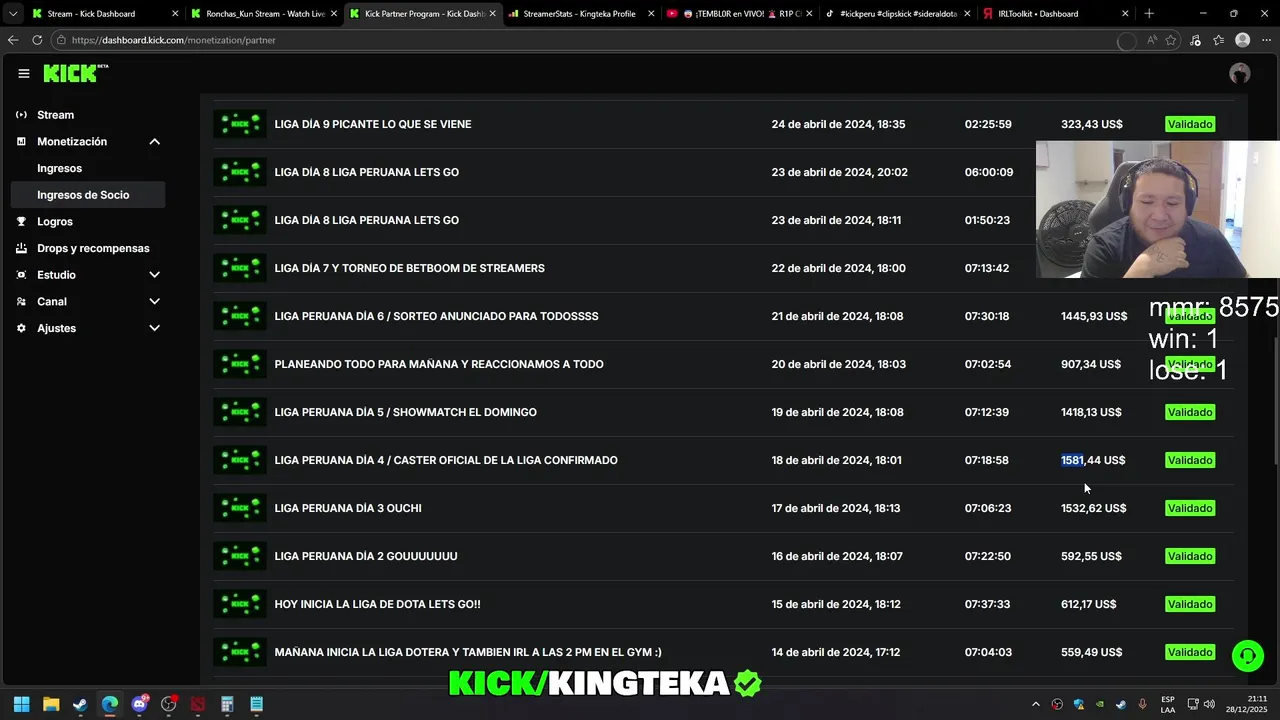The height and width of the screenshot is (720, 1280).
Task: Expand the Ajustes section
Action: [155, 328]
